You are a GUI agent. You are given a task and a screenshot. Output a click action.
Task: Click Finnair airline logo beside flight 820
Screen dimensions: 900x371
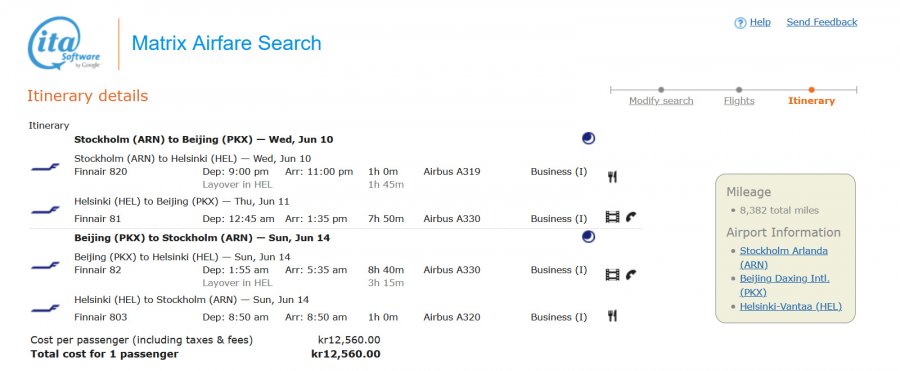tap(45, 167)
